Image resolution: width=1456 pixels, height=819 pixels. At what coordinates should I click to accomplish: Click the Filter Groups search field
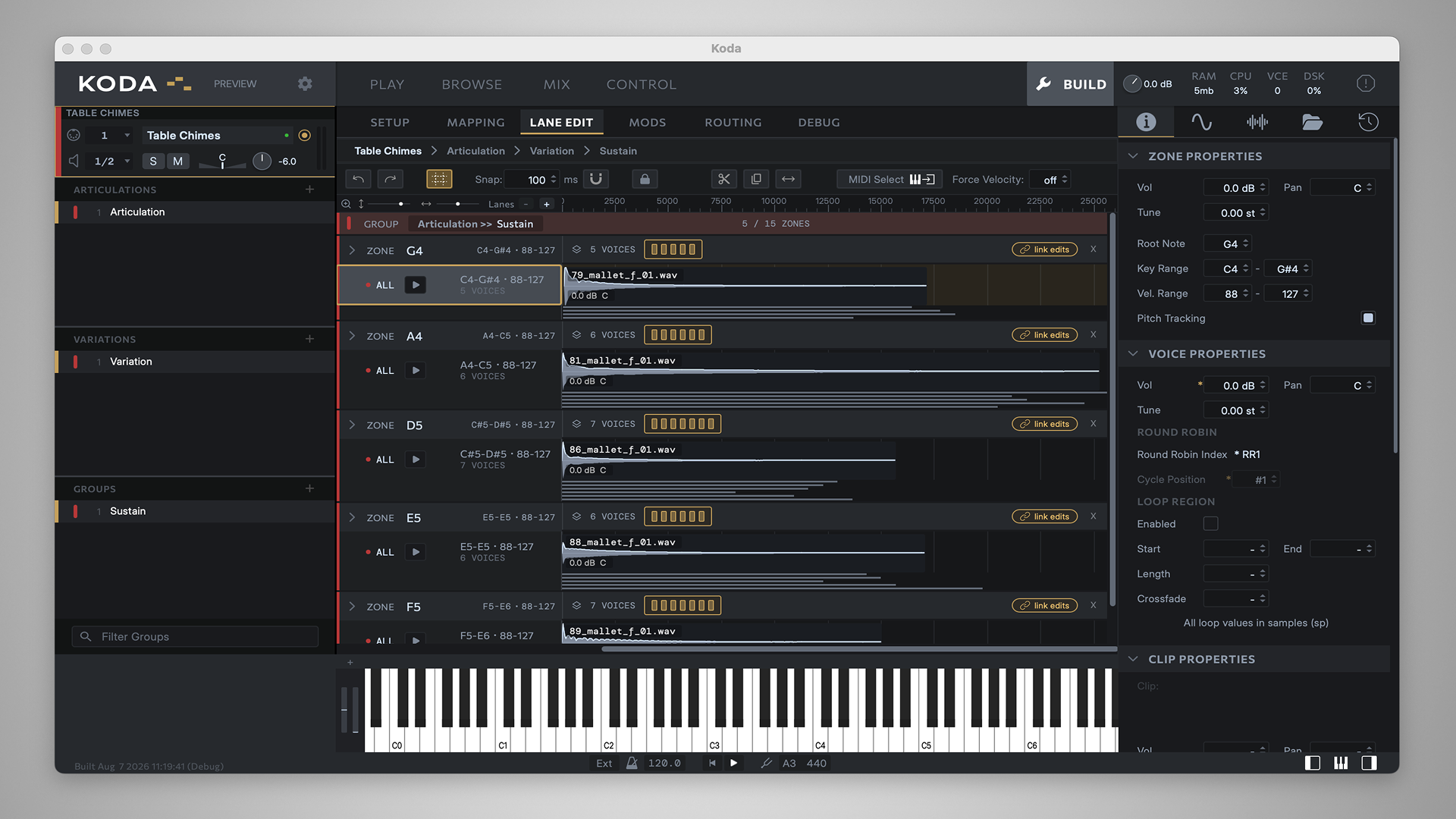(x=196, y=636)
